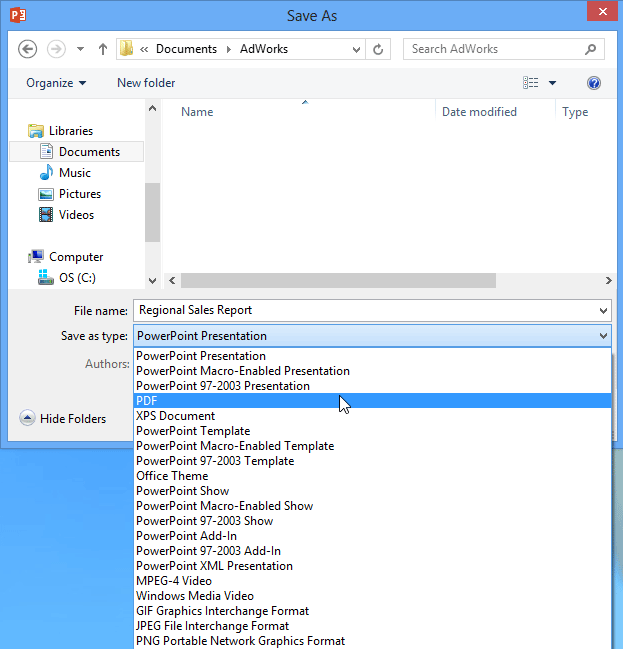Choose JPEG File Interchange Format type
This screenshot has width=623, height=649.
point(373,626)
